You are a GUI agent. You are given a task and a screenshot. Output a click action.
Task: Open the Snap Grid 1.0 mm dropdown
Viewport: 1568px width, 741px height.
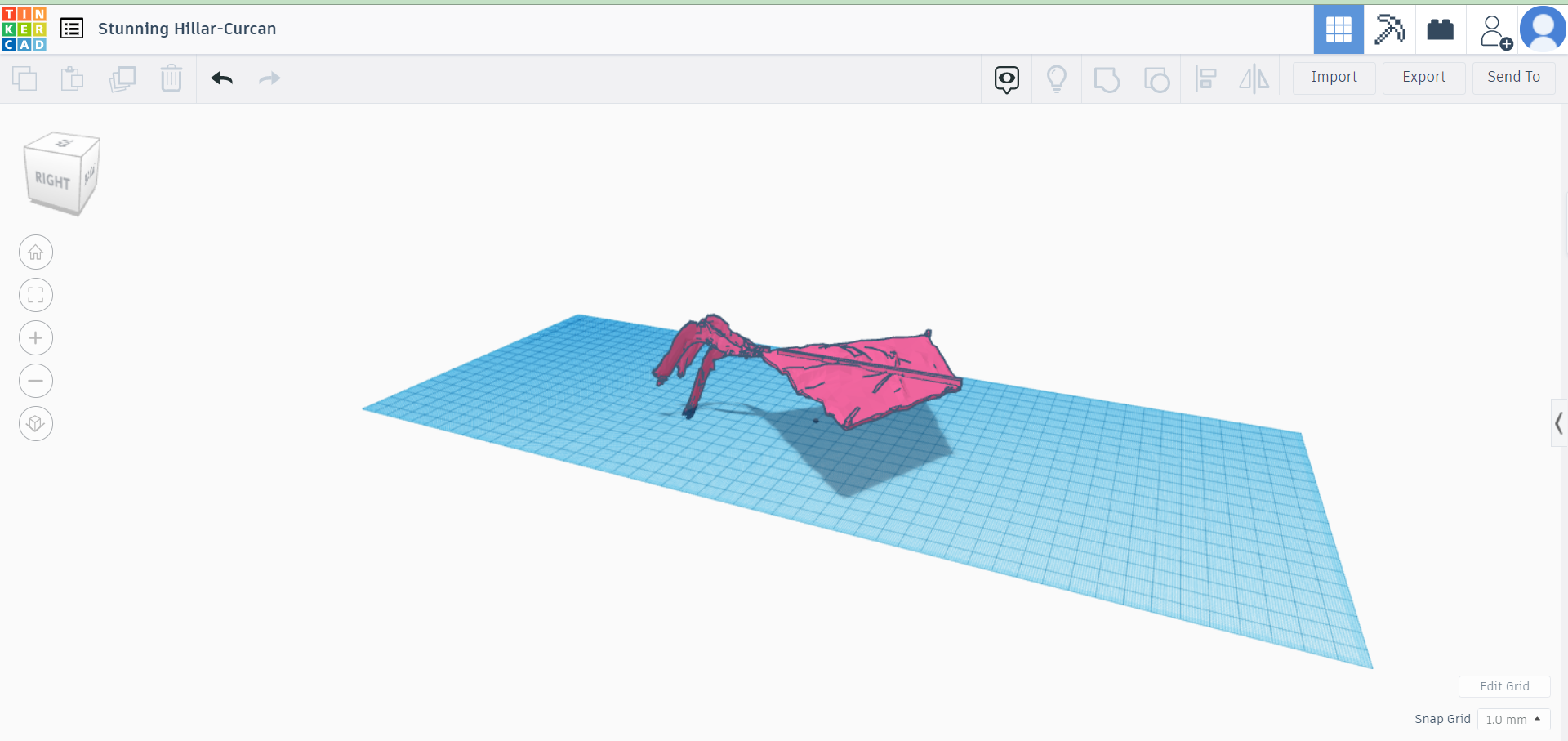[x=1513, y=720]
